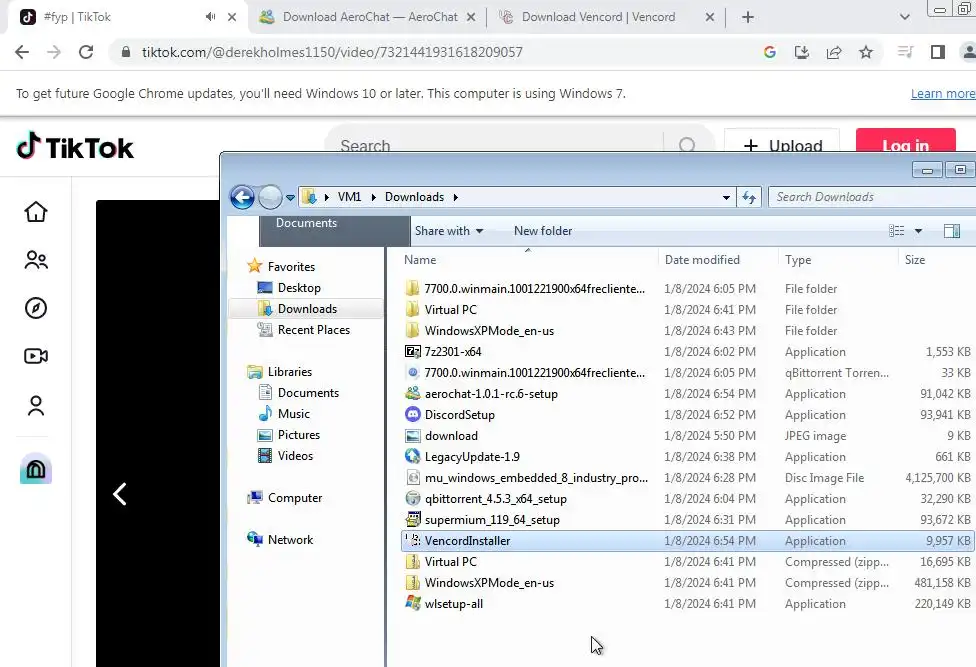This screenshot has width=976, height=667.
Task: Share this page icon in Chrome
Action: 834,52
